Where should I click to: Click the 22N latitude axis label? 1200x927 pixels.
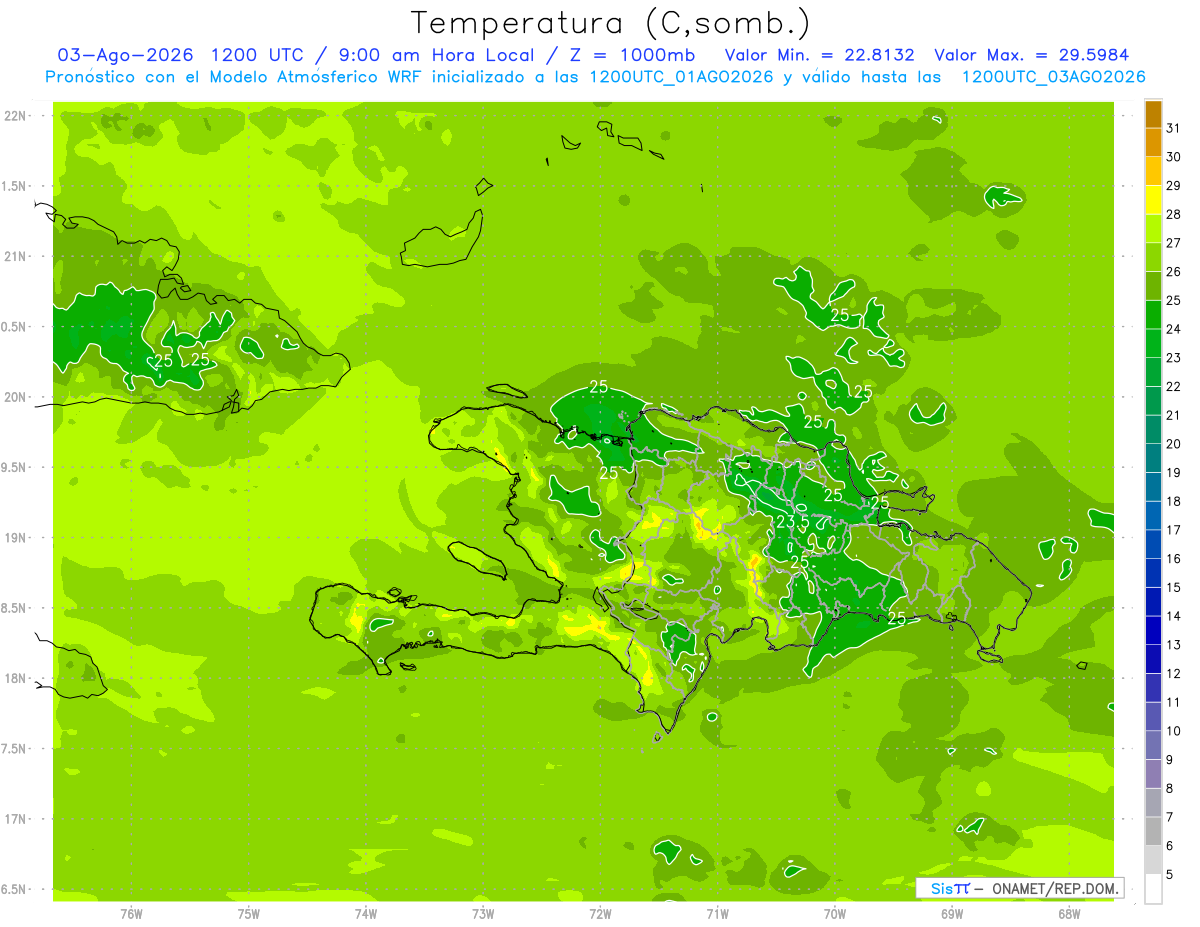coord(16,116)
